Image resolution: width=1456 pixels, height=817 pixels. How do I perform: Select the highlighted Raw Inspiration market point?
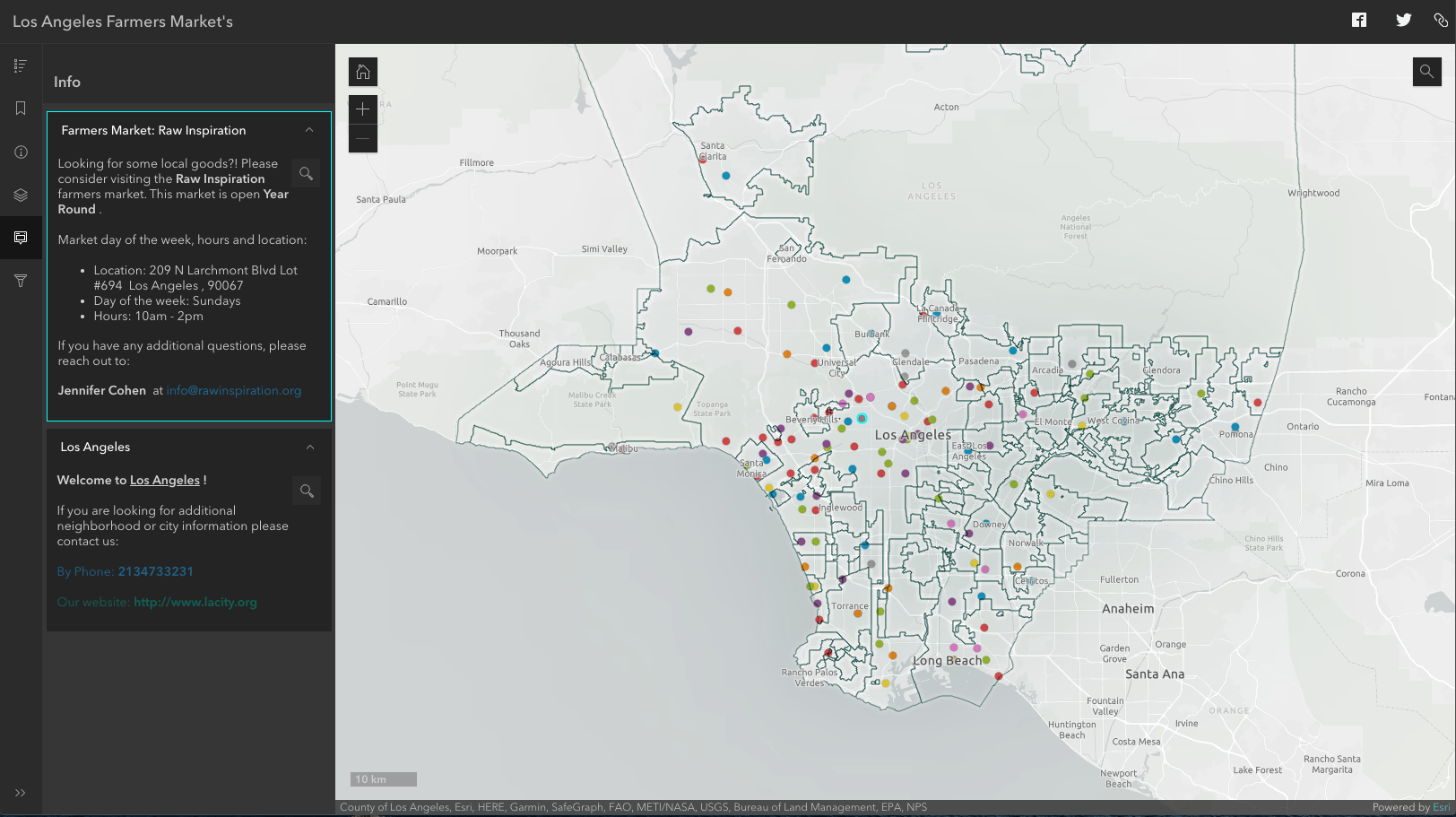tap(862, 419)
